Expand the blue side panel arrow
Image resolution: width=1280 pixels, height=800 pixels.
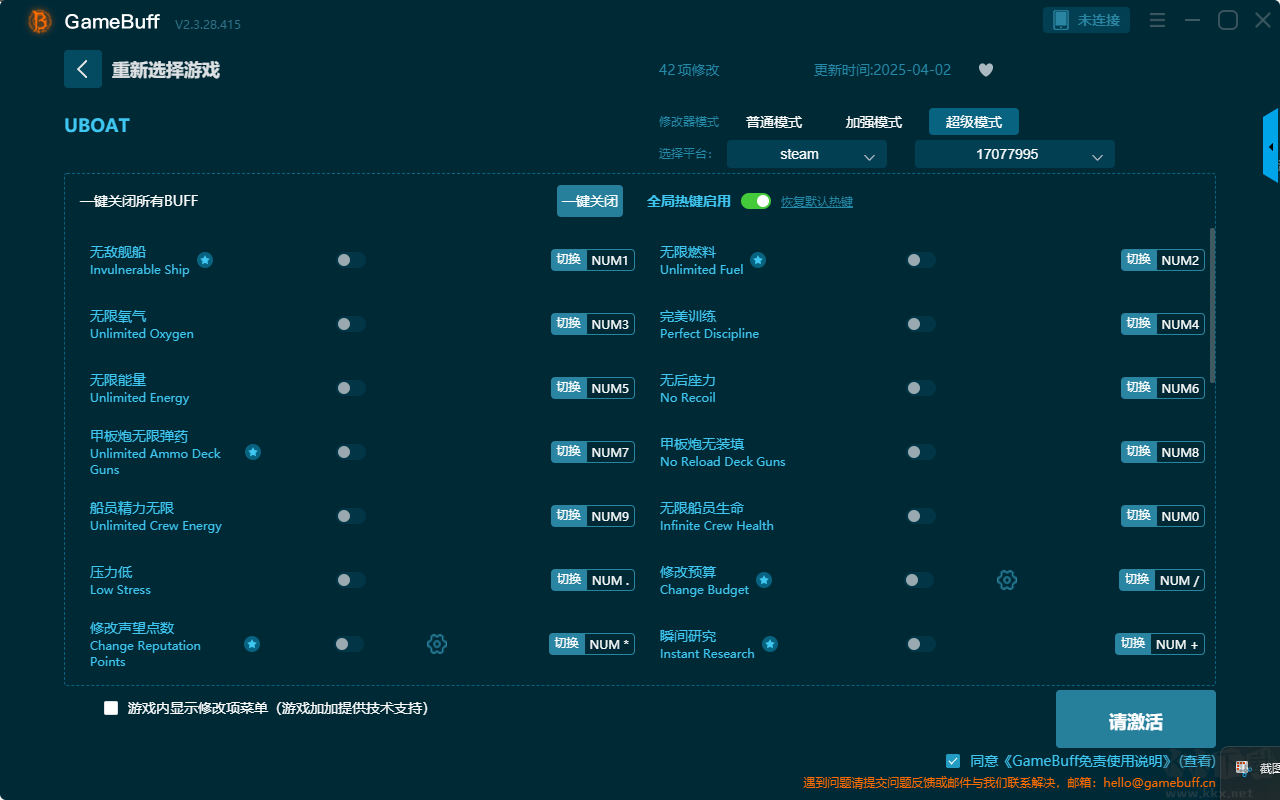pyautogui.click(x=1271, y=146)
